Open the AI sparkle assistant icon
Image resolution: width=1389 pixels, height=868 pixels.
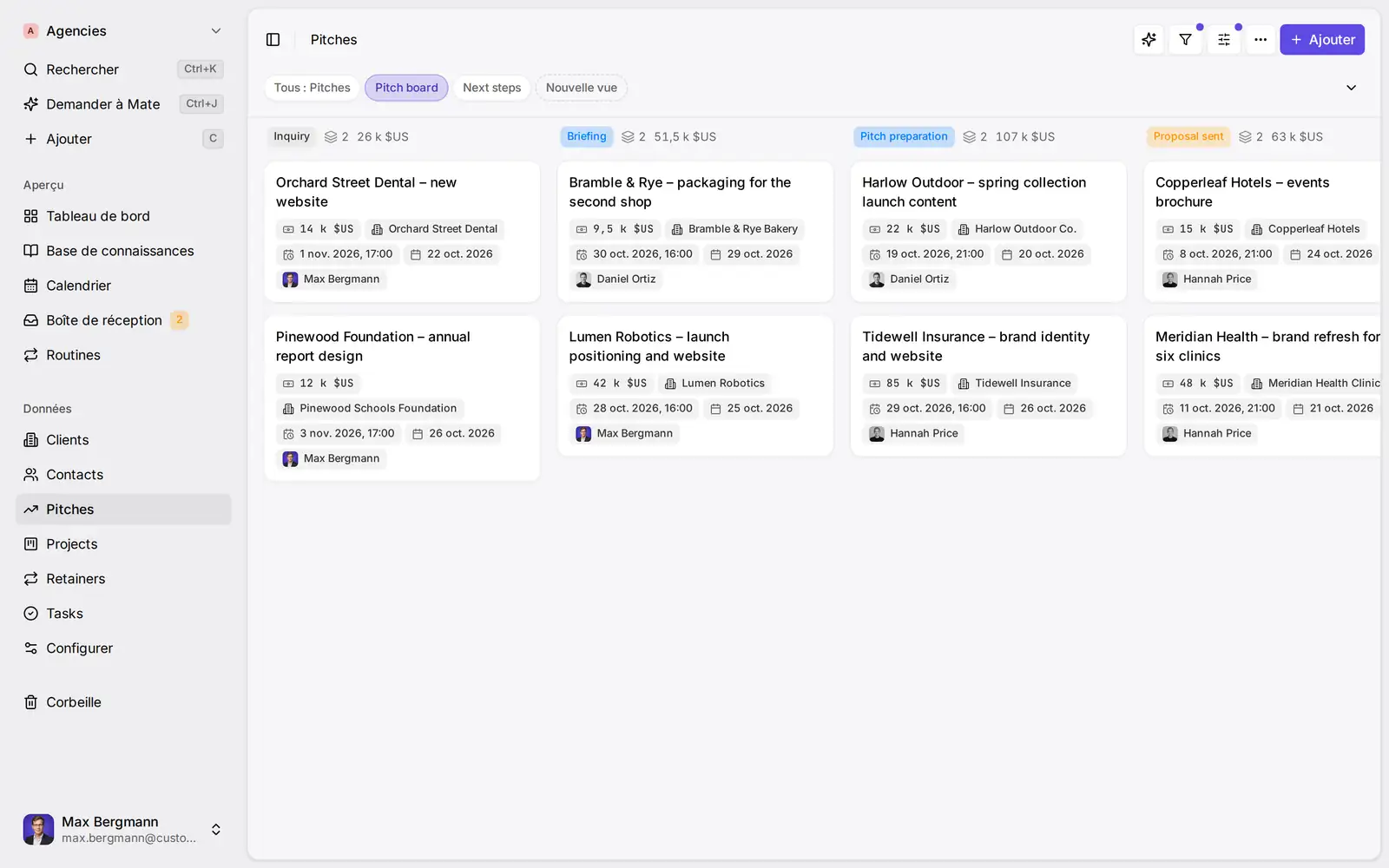pyautogui.click(x=1149, y=40)
